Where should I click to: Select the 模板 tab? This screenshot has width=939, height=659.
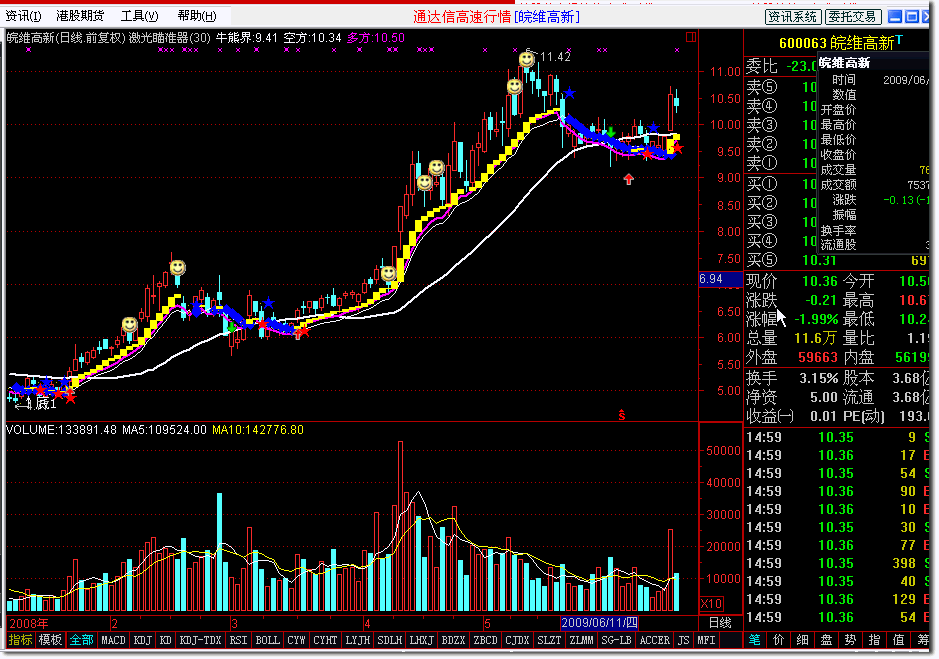(50, 640)
